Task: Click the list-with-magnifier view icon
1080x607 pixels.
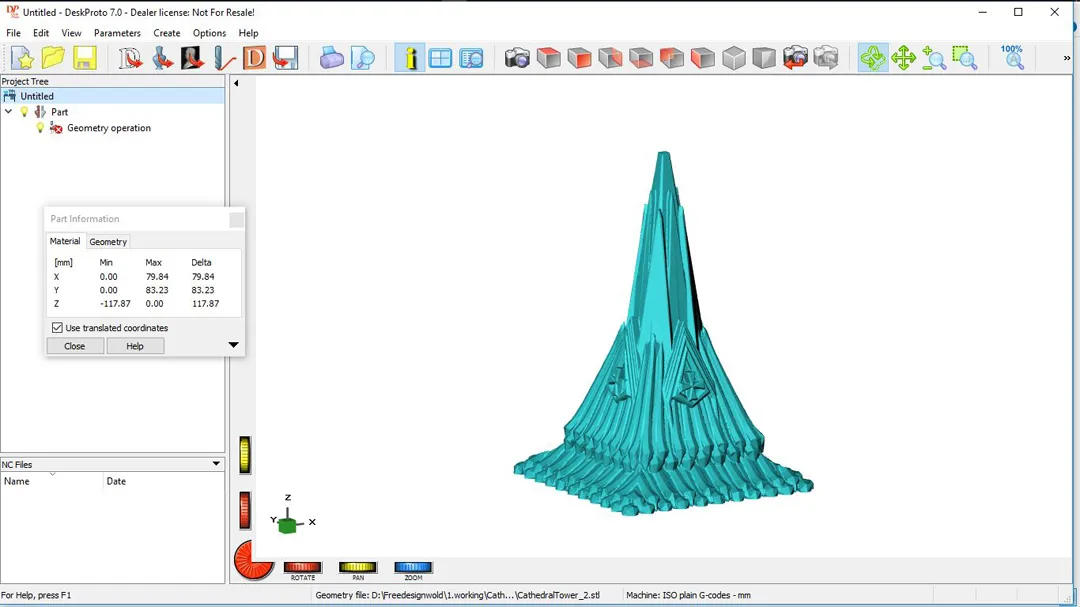Action: click(471, 58)
